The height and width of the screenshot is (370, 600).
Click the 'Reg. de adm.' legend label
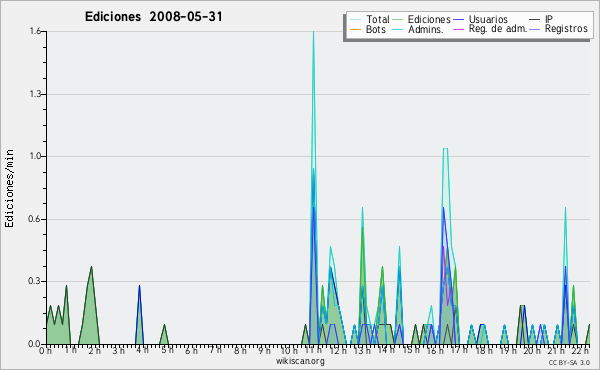[x=497, y=29]
